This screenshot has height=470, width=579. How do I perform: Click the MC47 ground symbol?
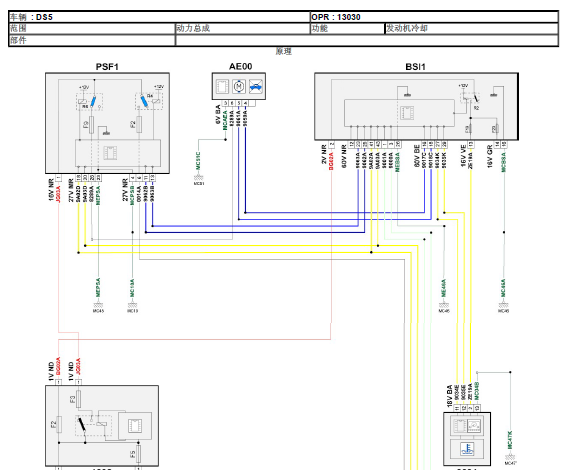coord(510,457)
